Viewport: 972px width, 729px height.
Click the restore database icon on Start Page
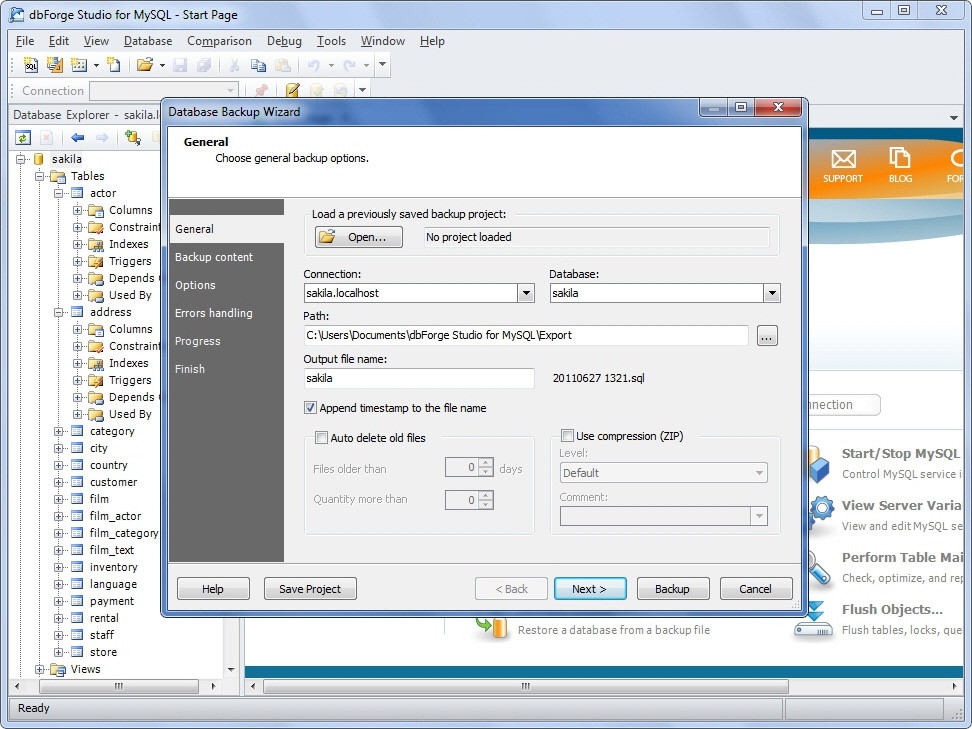click(x=491, y=627)
